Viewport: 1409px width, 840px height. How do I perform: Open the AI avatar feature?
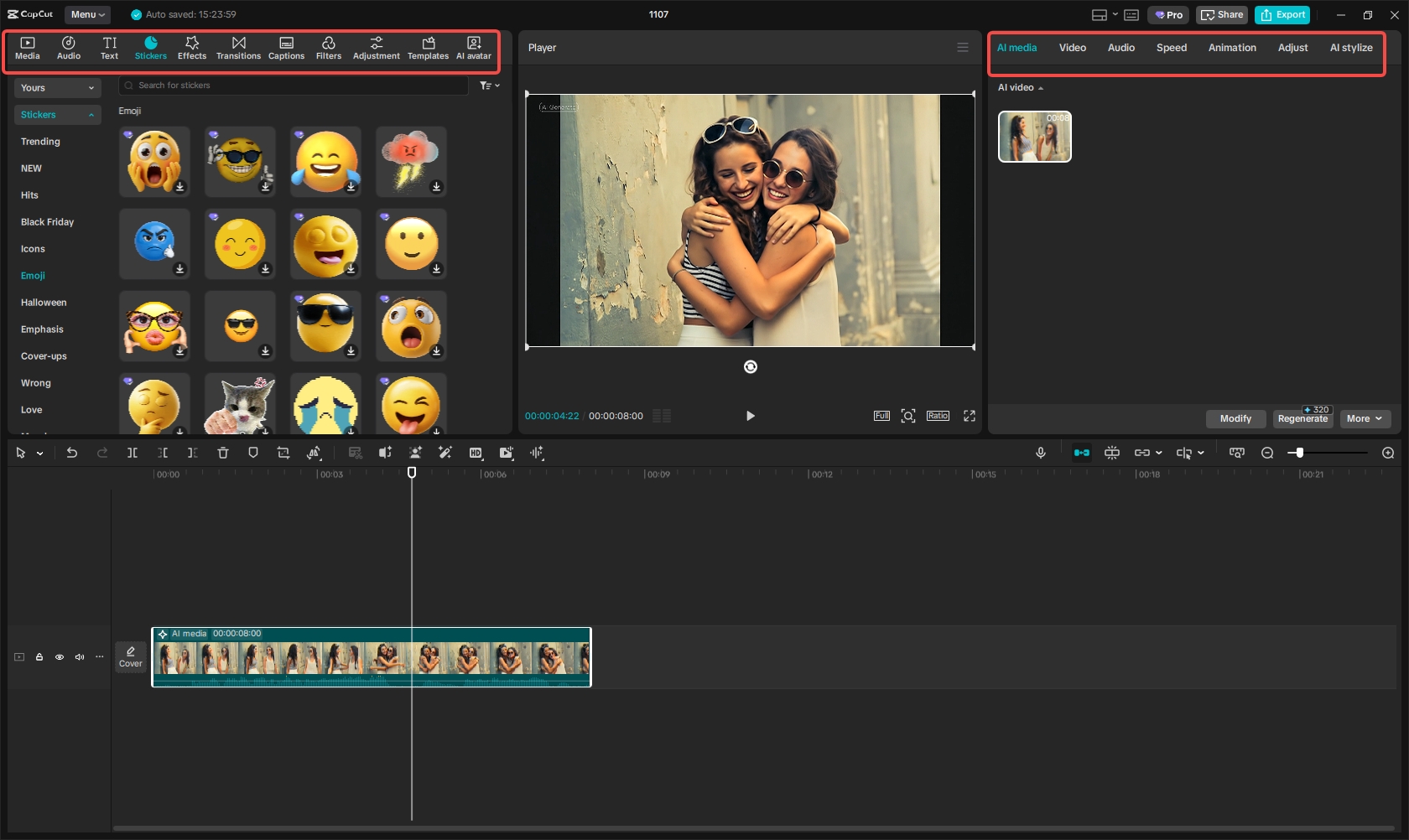pyautogui.click(x=473, y=48)
